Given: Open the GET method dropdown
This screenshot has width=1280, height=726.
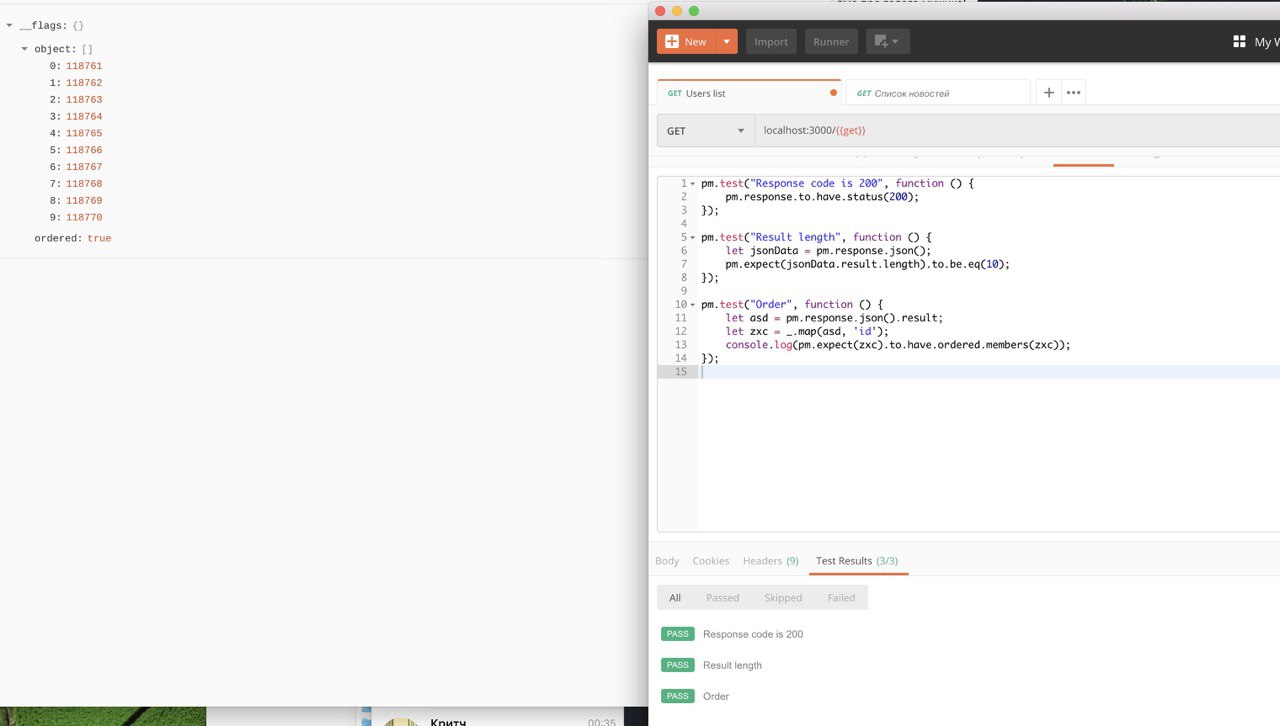Looking at the screenshot, I should [x=706, y=130].
